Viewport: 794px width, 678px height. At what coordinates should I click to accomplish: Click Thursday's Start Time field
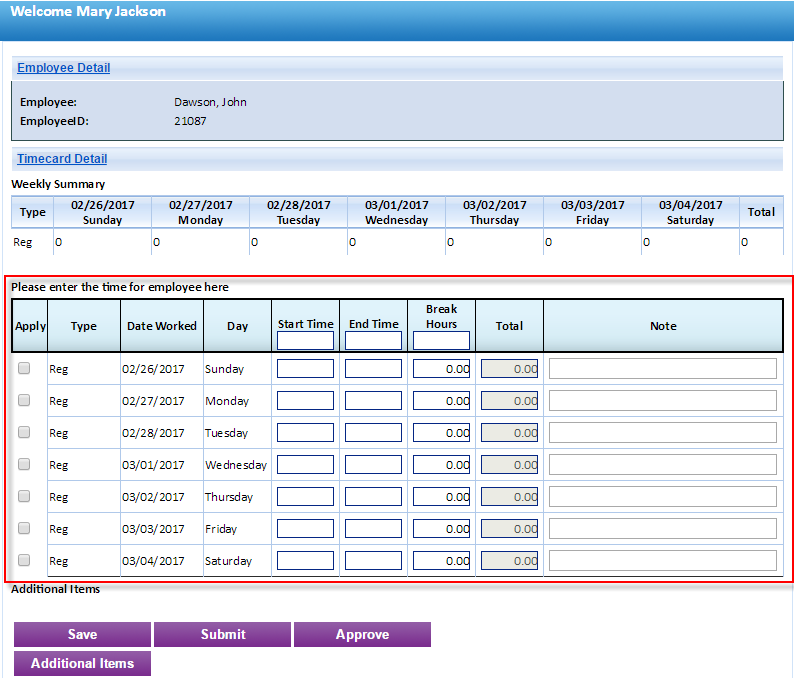tap(305, 497)
